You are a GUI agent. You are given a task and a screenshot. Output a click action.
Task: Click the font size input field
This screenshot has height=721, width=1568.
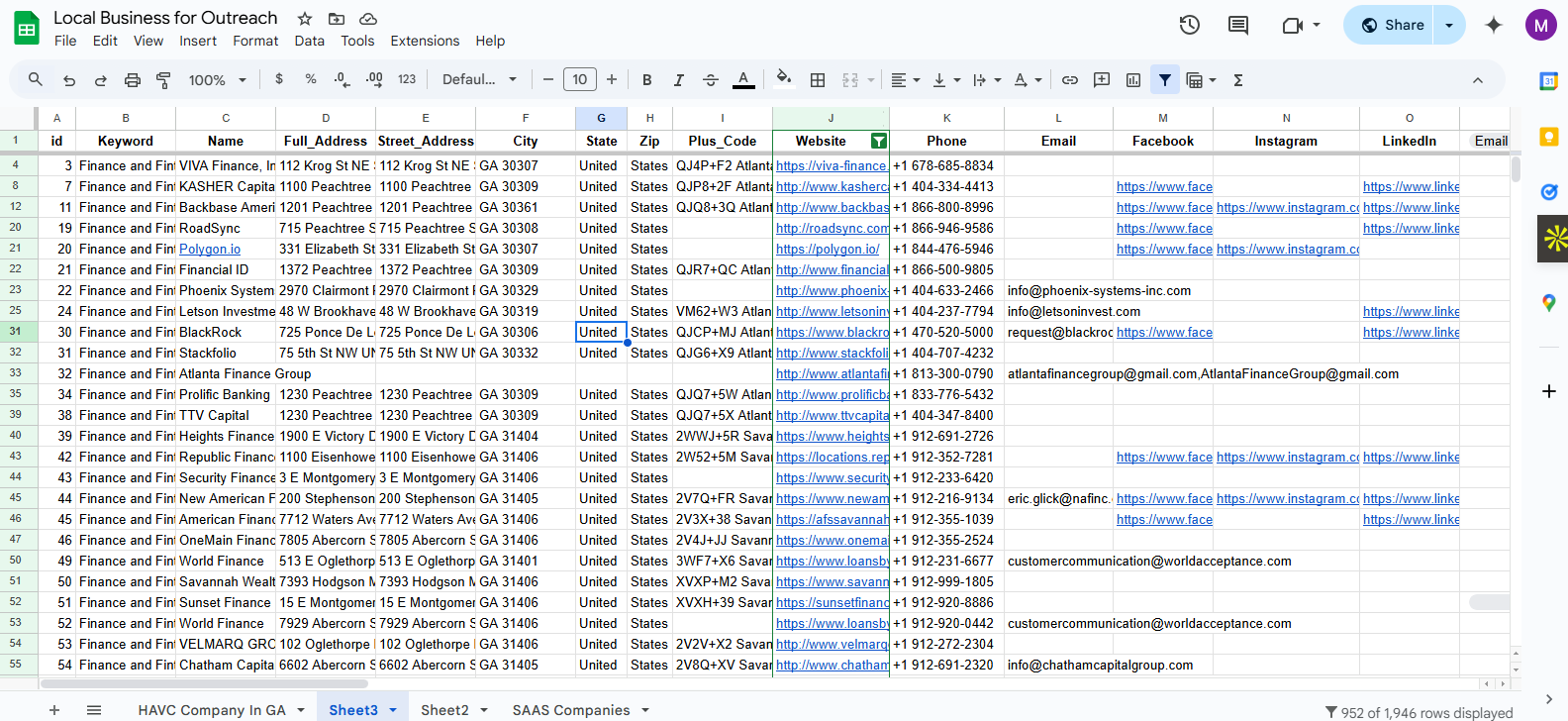coord(580,79)
